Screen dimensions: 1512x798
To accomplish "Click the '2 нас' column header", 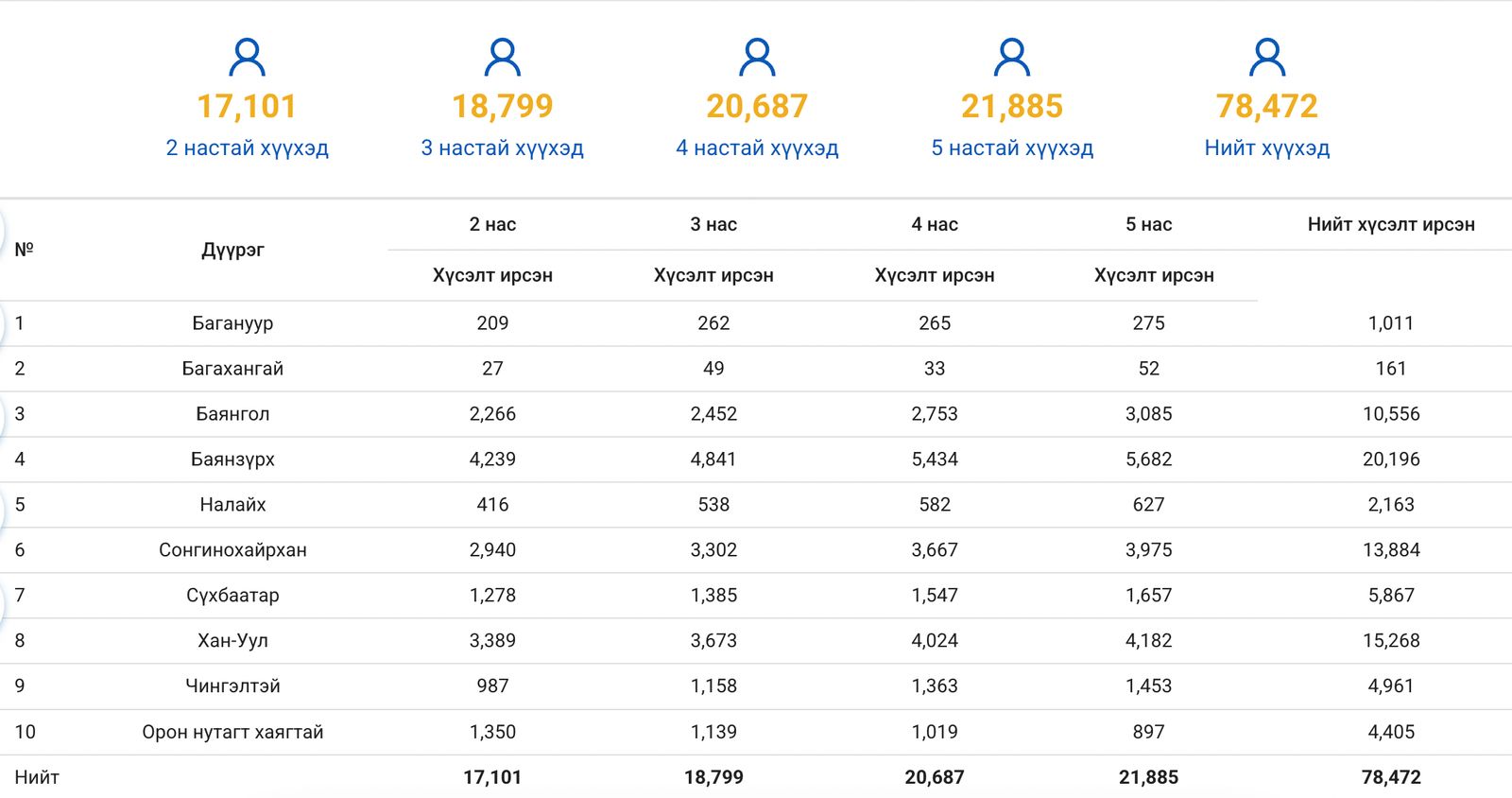I will [x=492, y=224].
